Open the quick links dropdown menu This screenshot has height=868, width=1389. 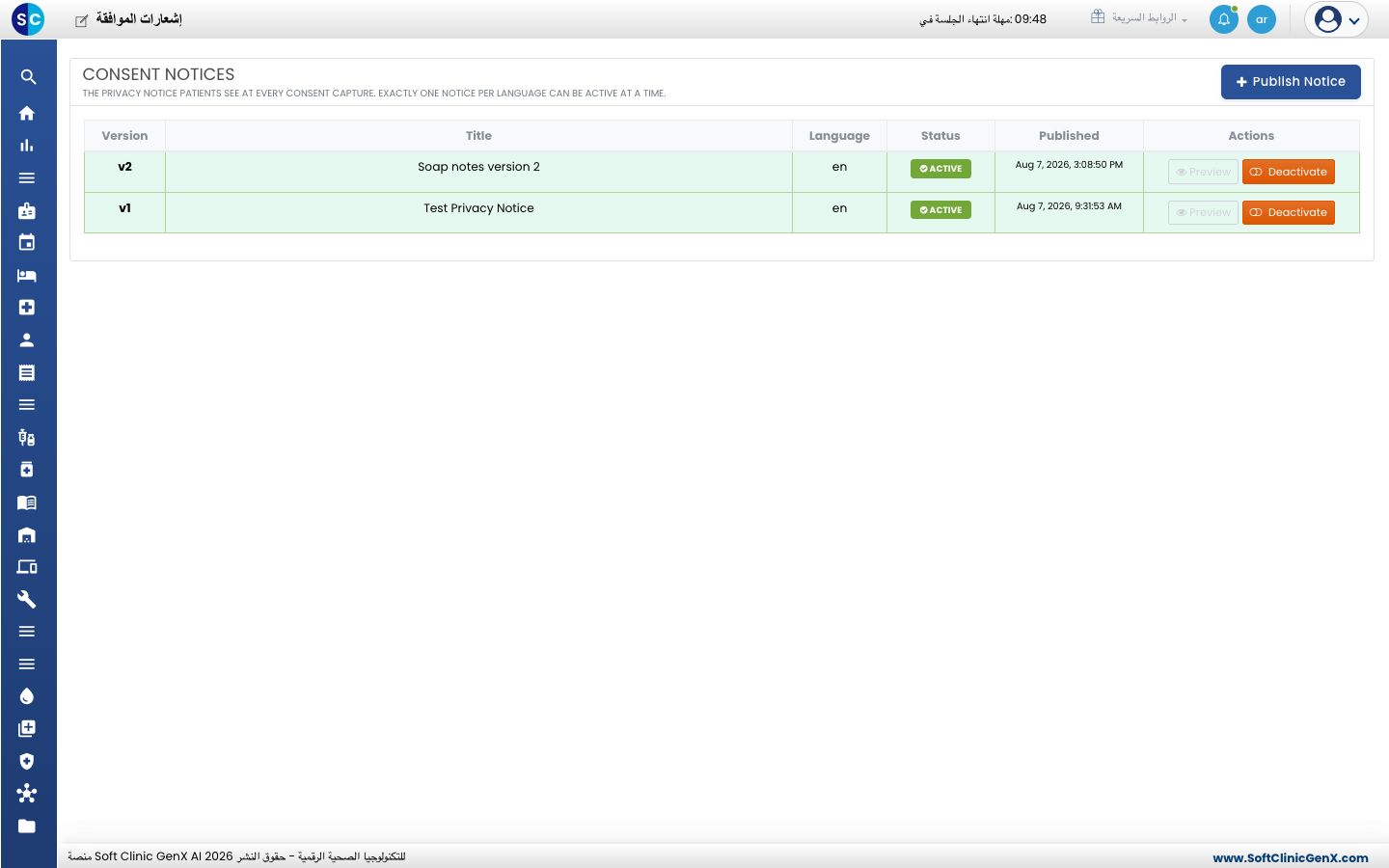pyautogui.click(x=1139, y=17)
